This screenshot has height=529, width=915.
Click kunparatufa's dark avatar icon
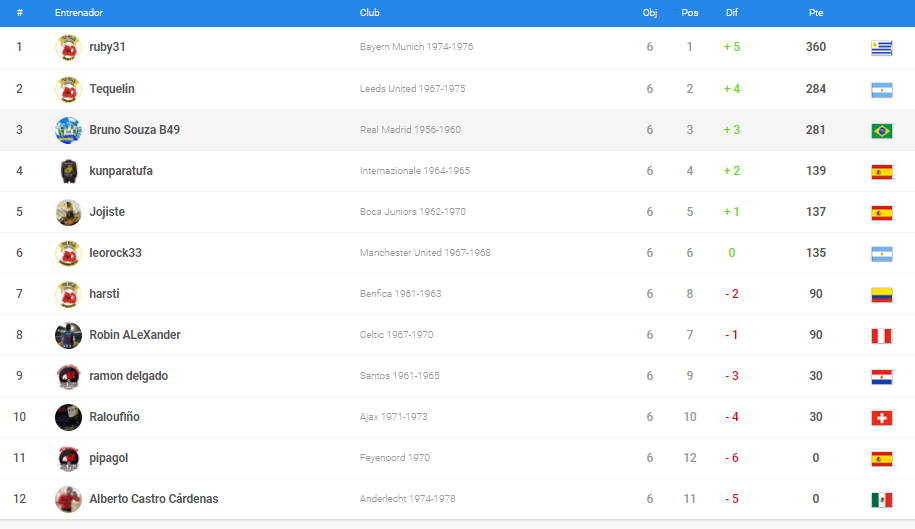click(68, 171)
